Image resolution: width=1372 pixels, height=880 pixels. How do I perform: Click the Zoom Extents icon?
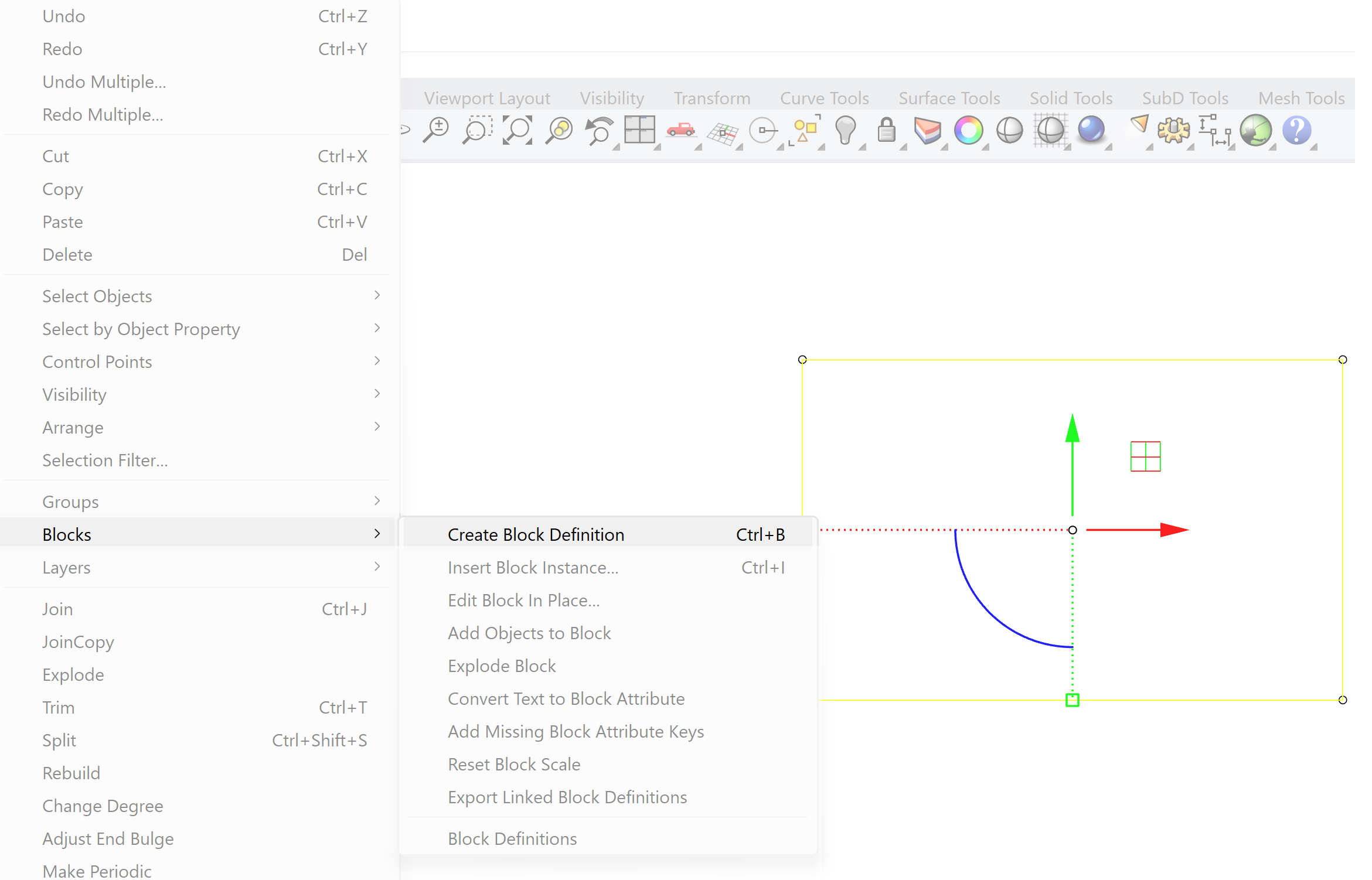tap(518, 130)
